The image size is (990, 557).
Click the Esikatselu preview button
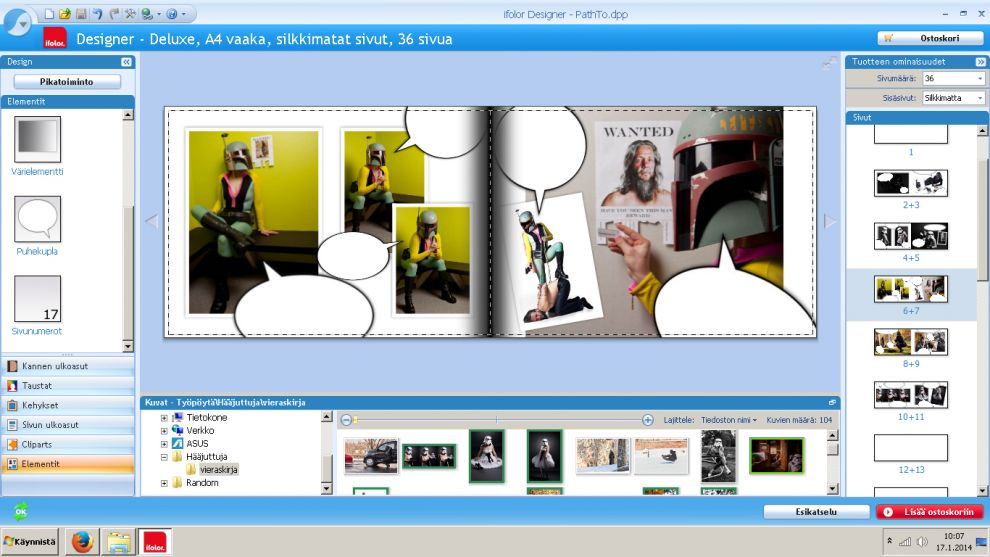(816, 512)
